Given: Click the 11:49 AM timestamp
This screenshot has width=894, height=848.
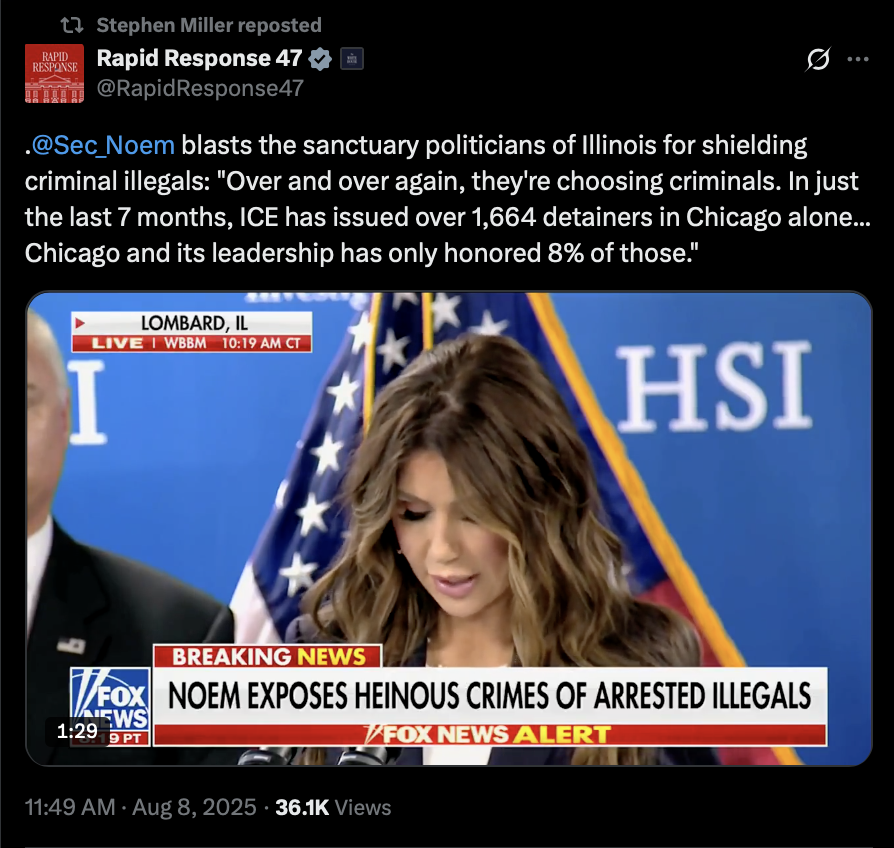Looking at the screenshot, I should (x=70, y=808).
